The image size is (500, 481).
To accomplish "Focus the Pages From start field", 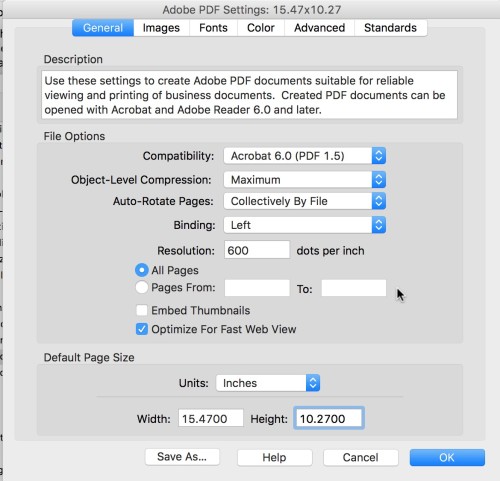I will coord(257,288).
